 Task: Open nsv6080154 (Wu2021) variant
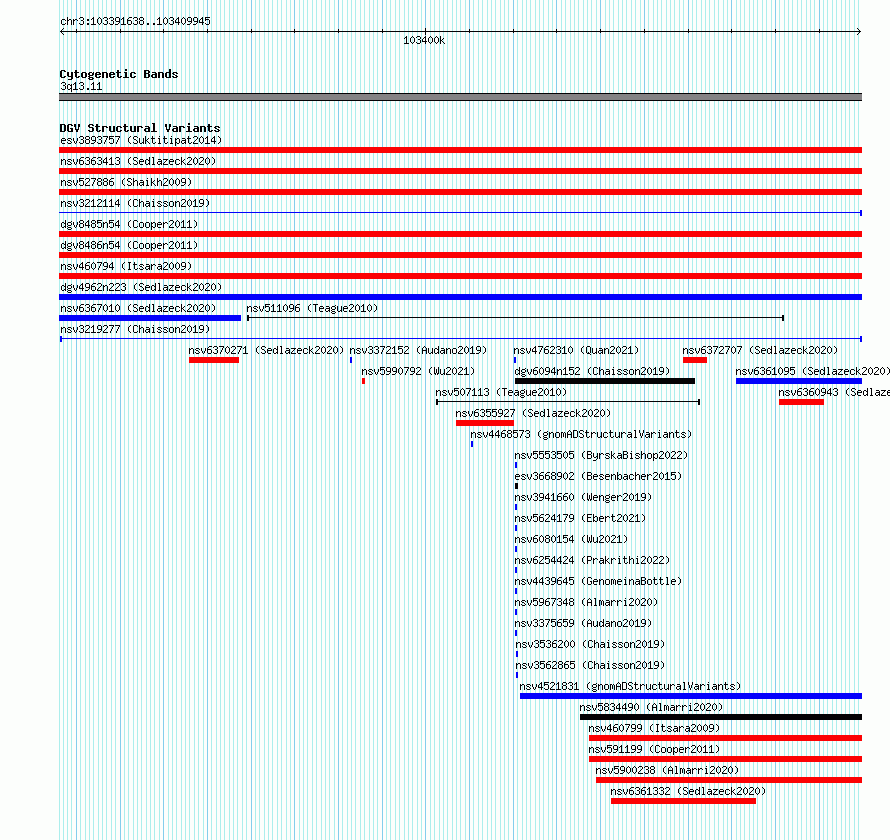pyautogui.click(x=571, y=539)
